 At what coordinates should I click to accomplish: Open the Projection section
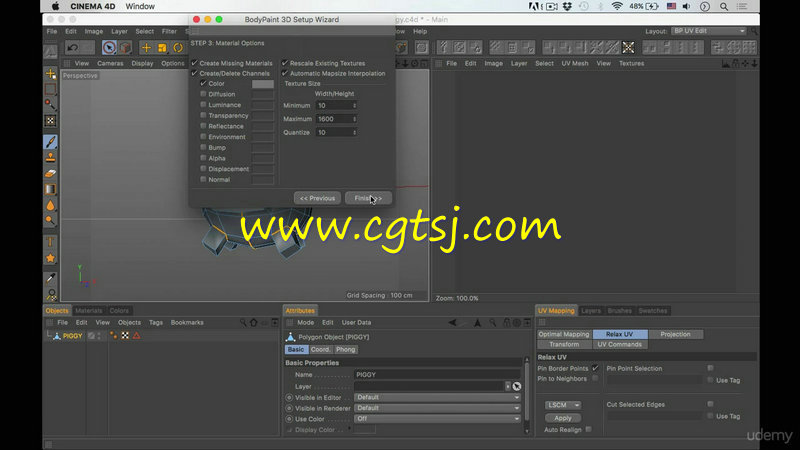675,334
